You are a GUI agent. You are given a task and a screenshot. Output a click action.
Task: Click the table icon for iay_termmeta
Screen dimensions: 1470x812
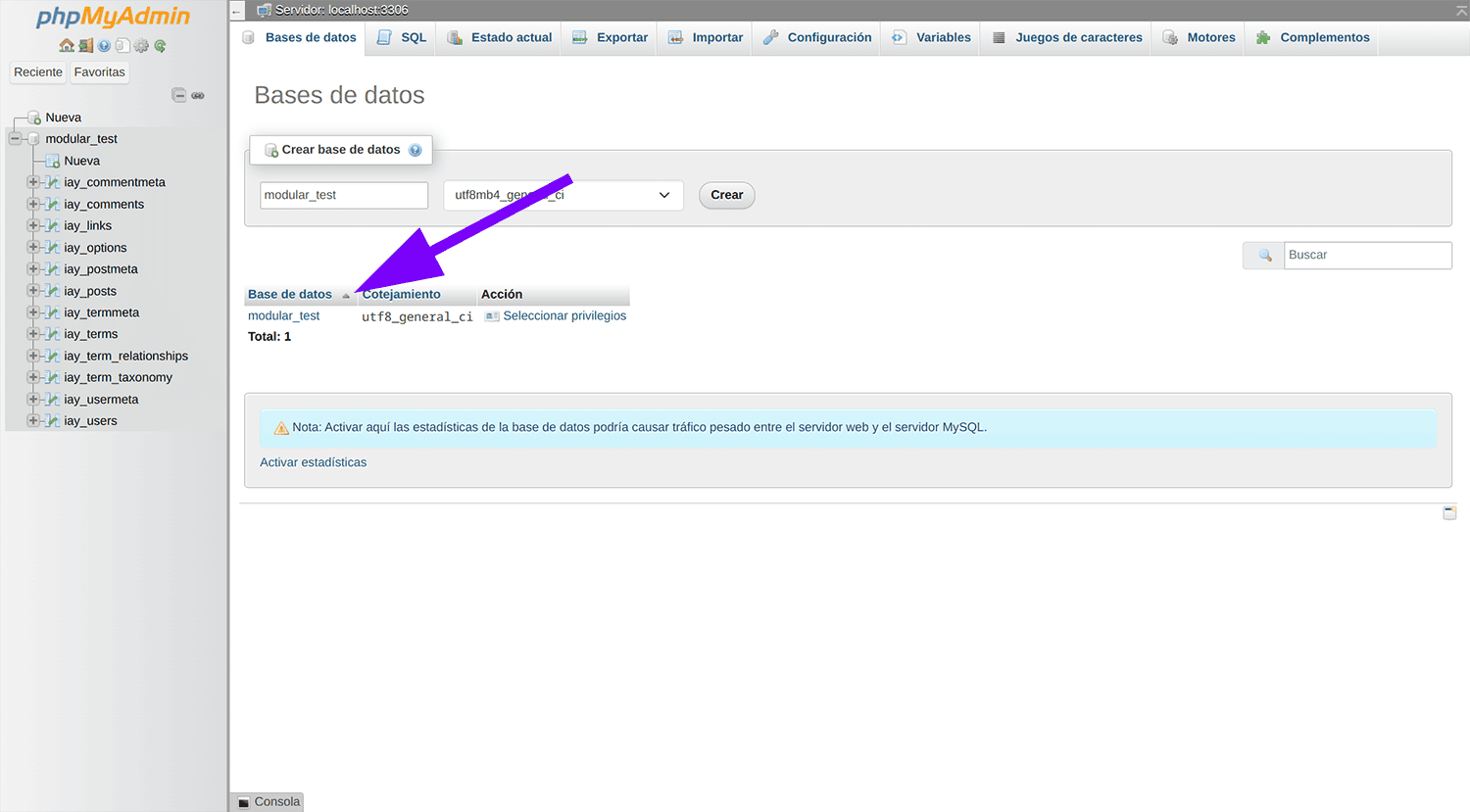[x=53, y=312]
